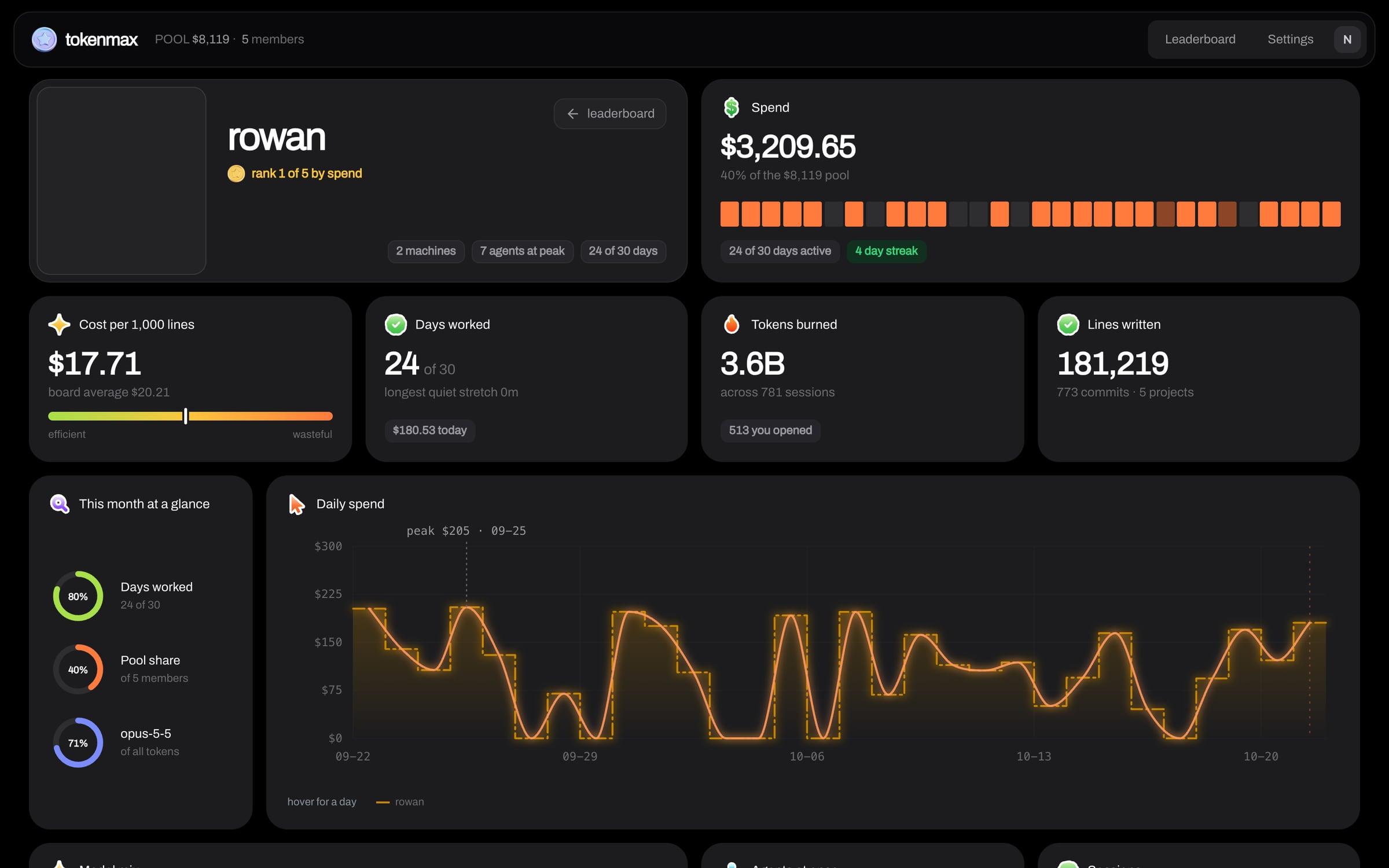Viewport: 1389px width, 868px height.
Task: Click the N user avatar button
Action: click(1347, 39)
